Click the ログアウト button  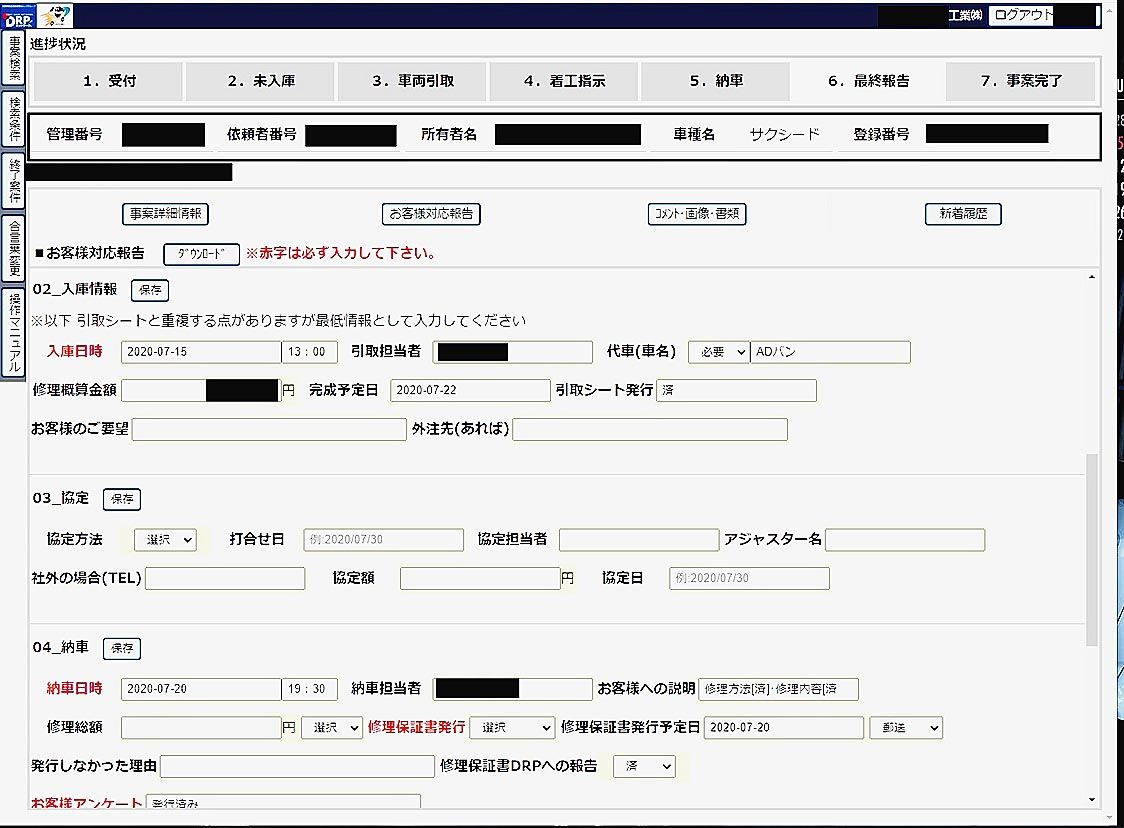click(1020, 16)
